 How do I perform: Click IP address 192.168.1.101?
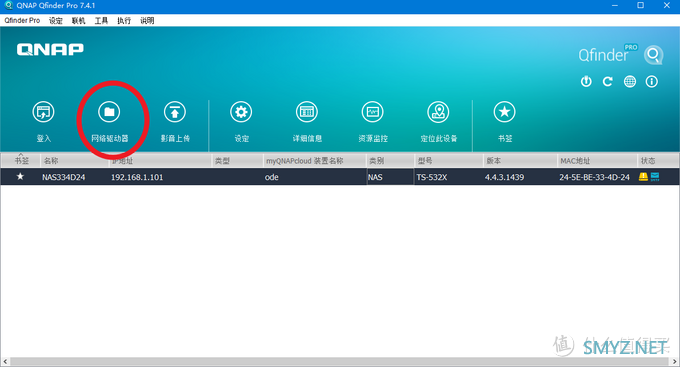pos(137,177)
